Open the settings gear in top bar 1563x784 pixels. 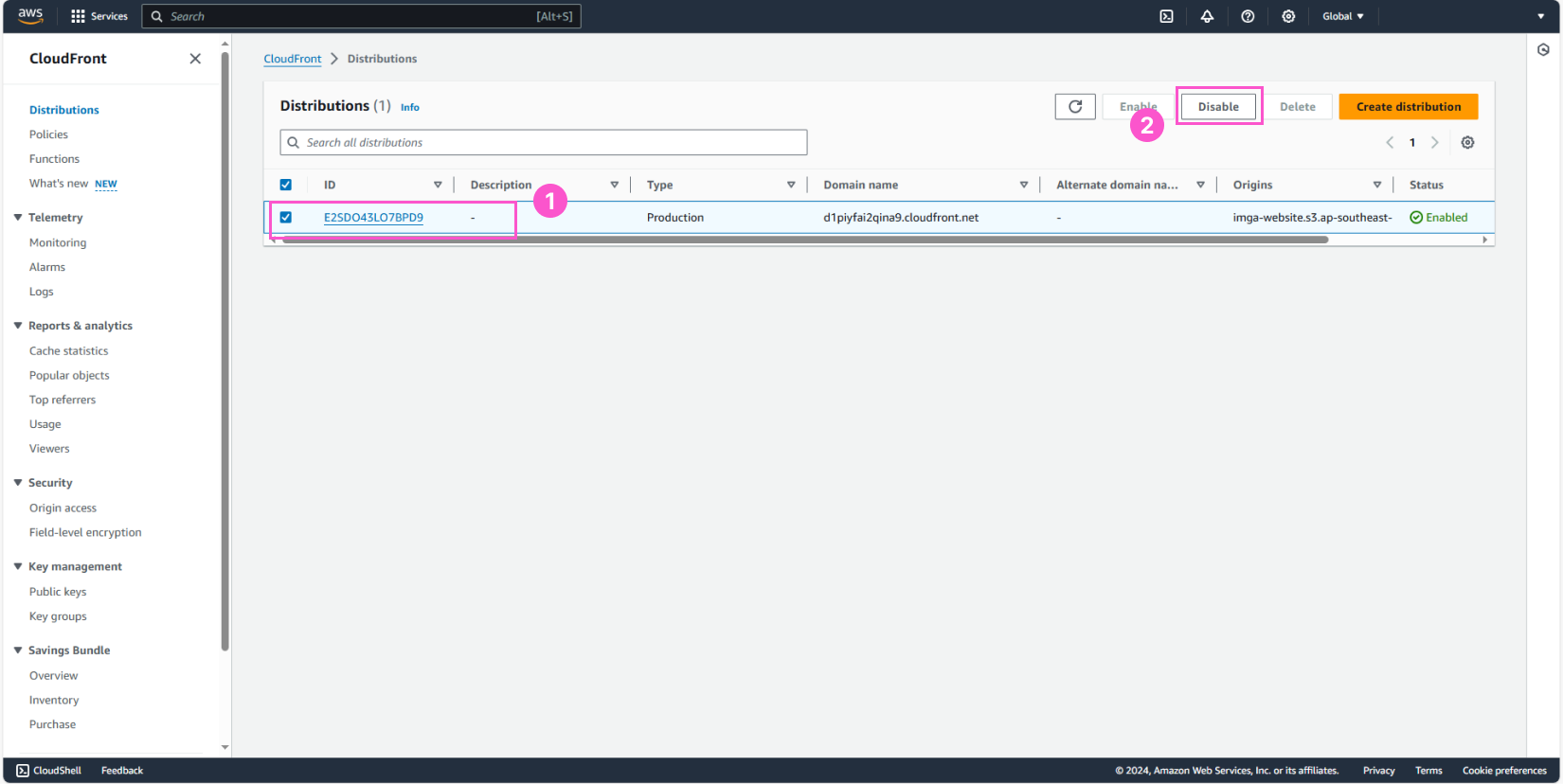pyautogui.click(x=1288, y=16)
